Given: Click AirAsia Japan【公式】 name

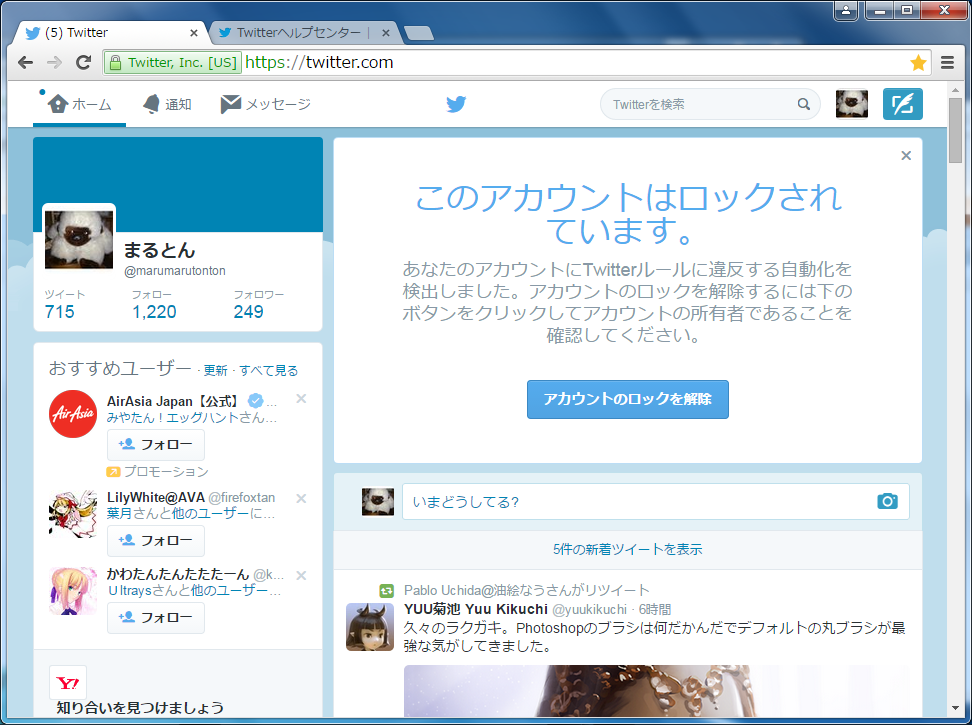Looking at the screenshot, I should 175,401.
